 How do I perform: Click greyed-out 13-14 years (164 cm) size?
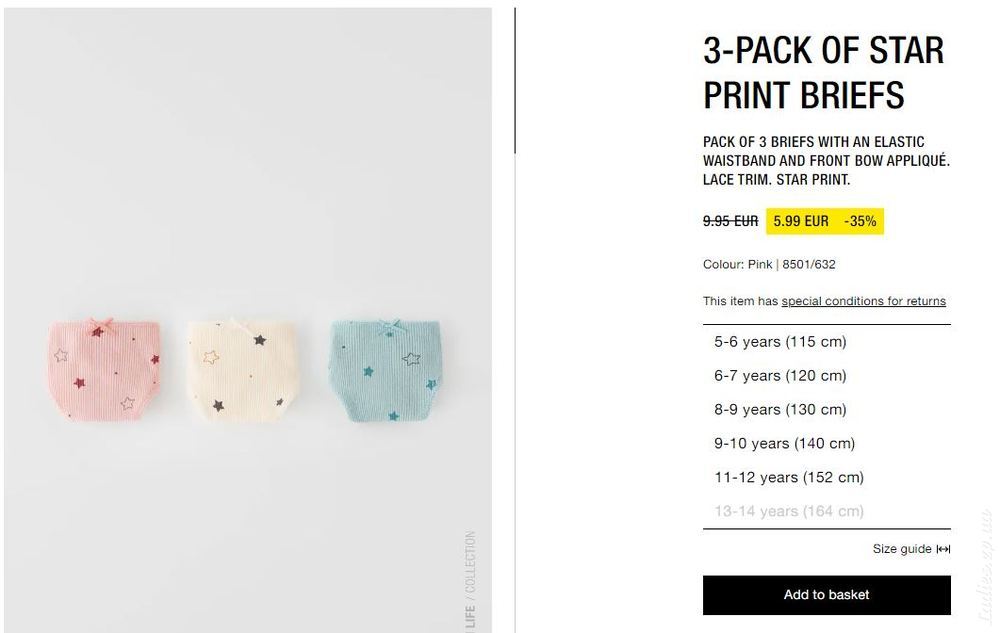(x=827, y=511)
